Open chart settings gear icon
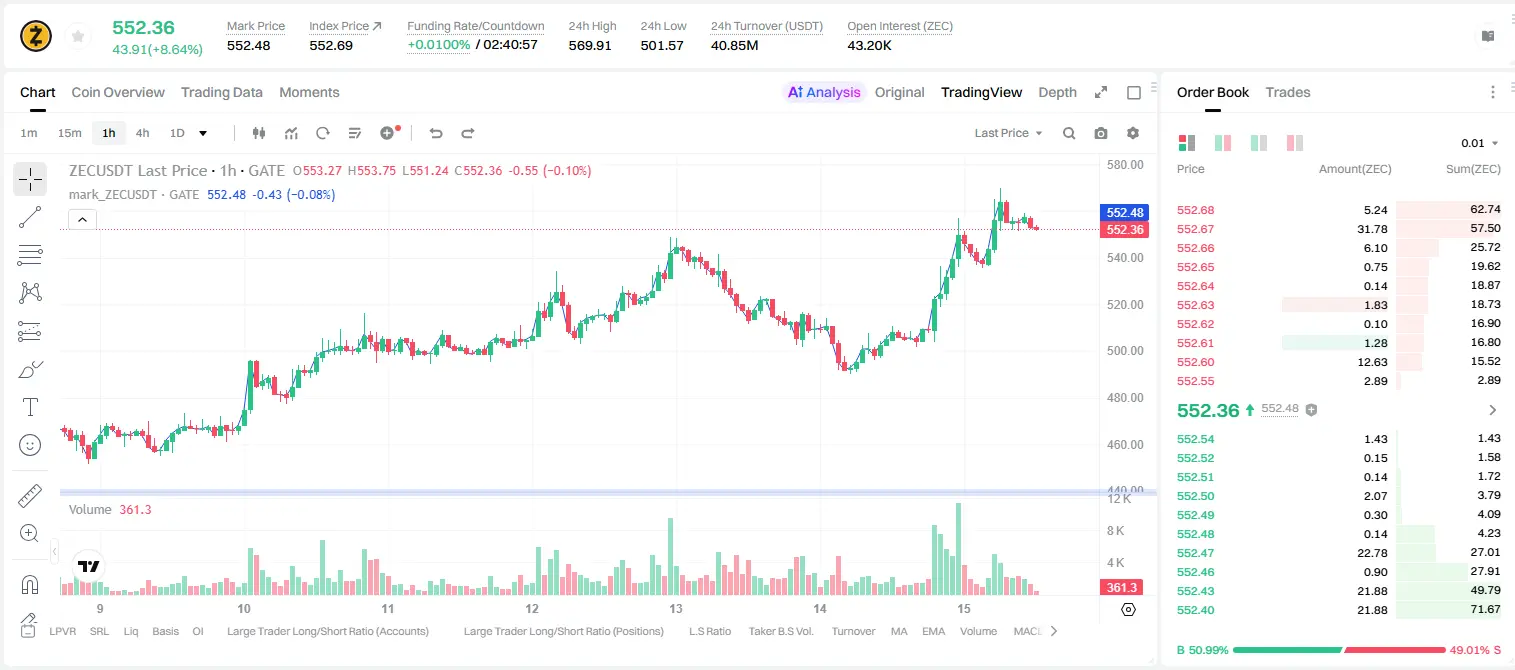The height and width of the screenshot is (670, 1515). point(1133,133)
